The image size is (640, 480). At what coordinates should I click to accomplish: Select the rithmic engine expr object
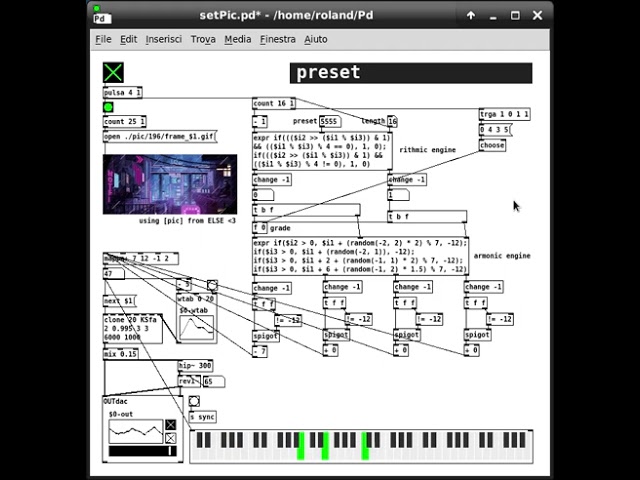[322, 151]
